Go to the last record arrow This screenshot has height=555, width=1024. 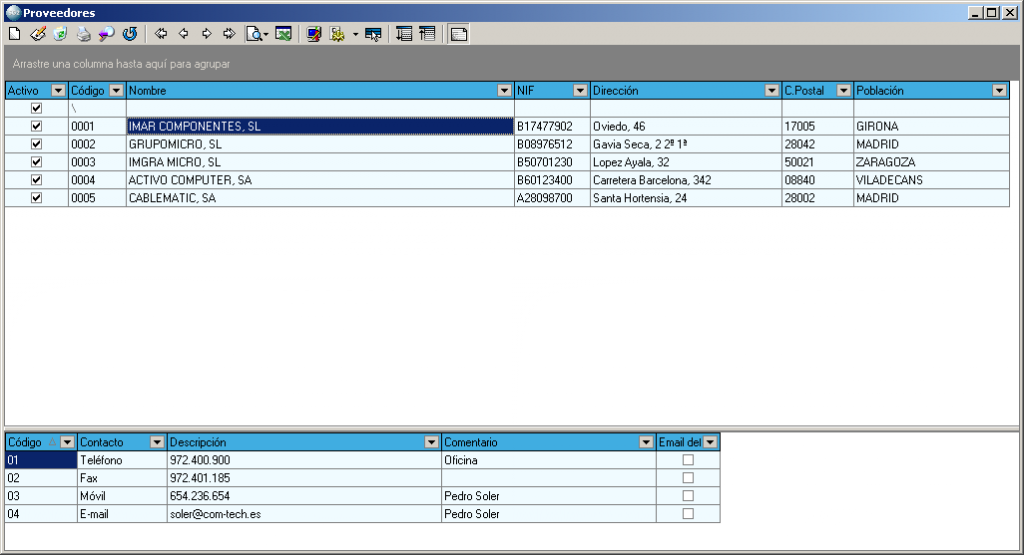229,34
